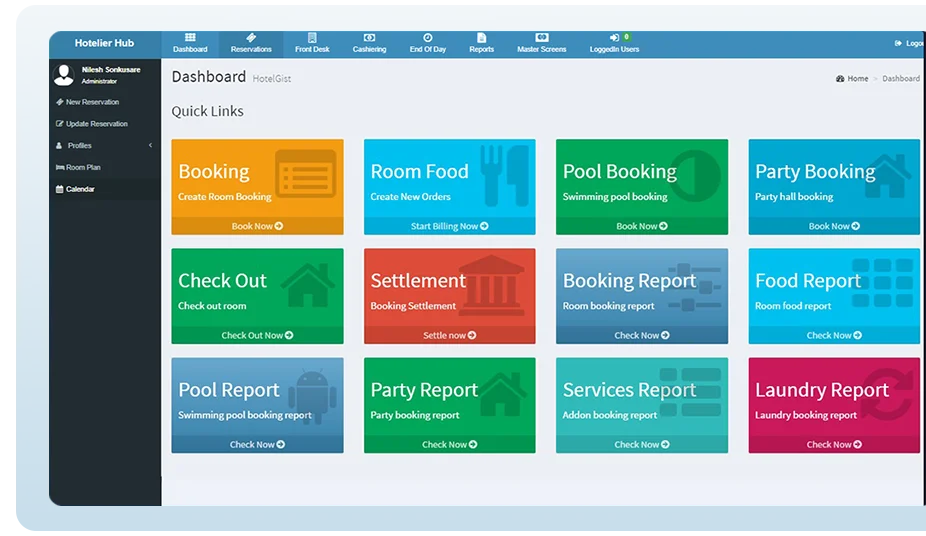Select the Cashiering icon in top bar
Image resolution: width=926 pixels, height=536 pixels.
369,38
